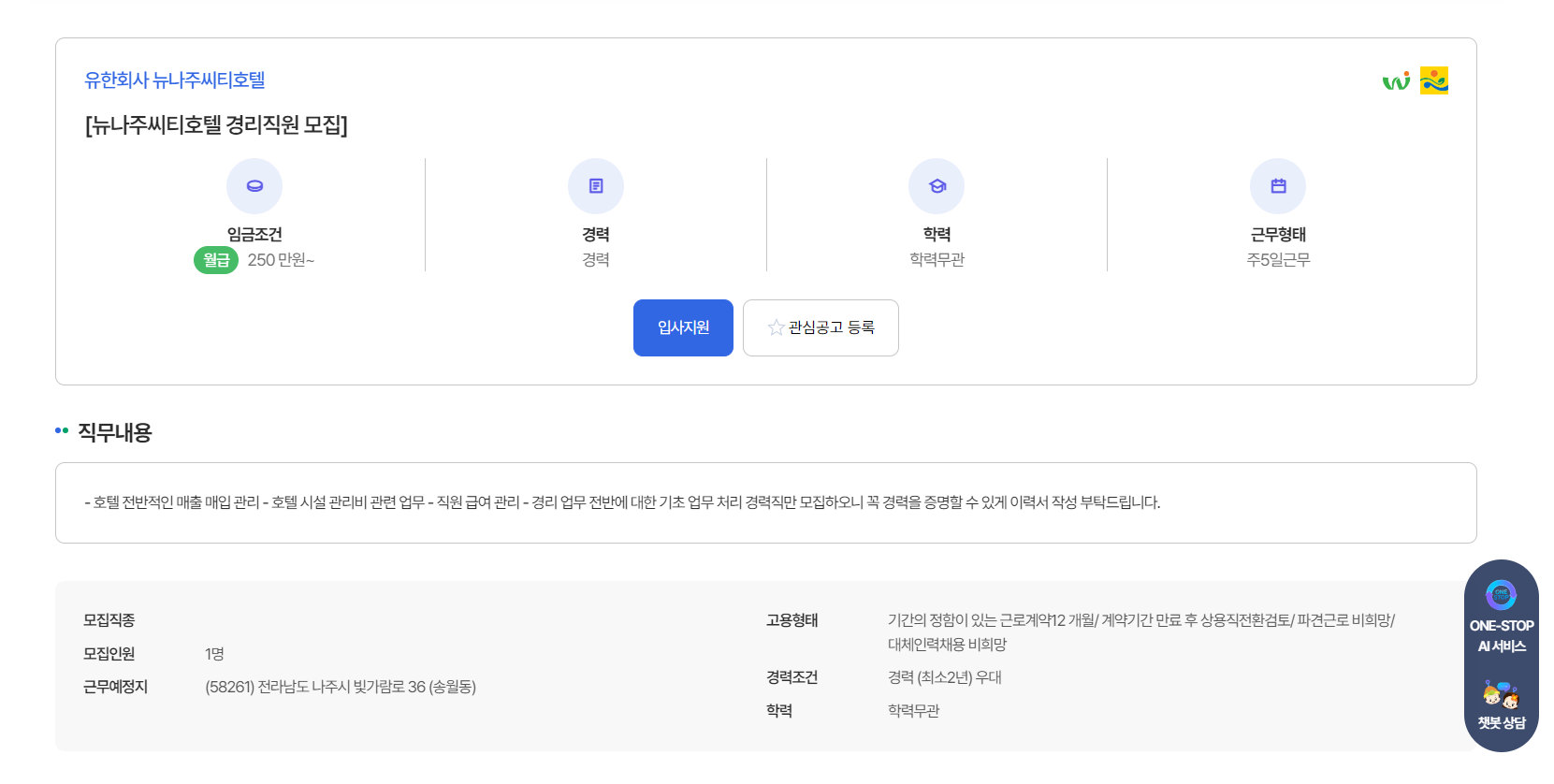Click the yellow wave certification logo icon
This screenshot has height=784, width=1554.
click(1434, 80)
